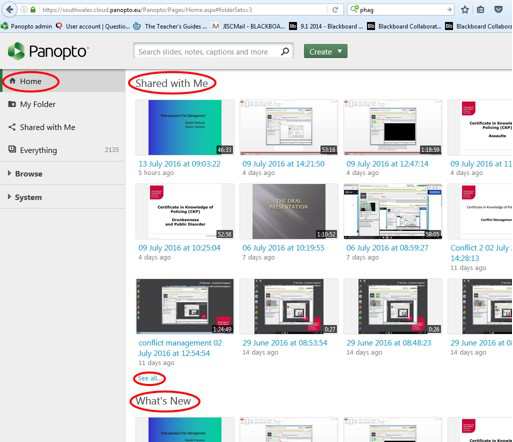Open thumbnail of 09 July 2016 at 14:21:50

288,127
